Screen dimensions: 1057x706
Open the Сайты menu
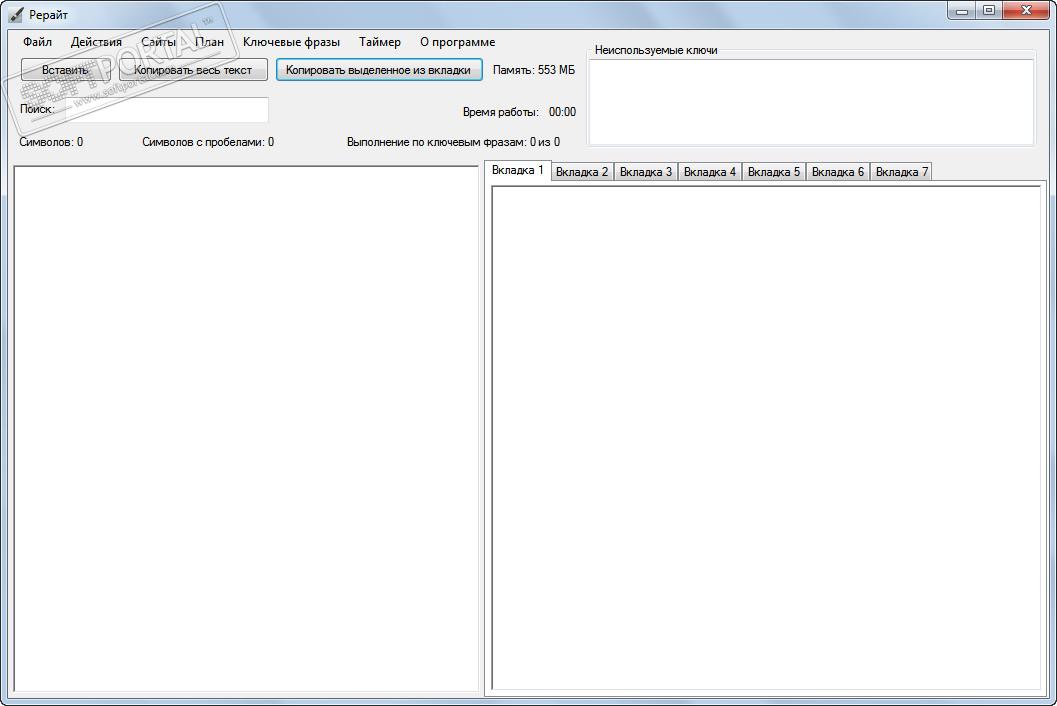coord(158,42)
